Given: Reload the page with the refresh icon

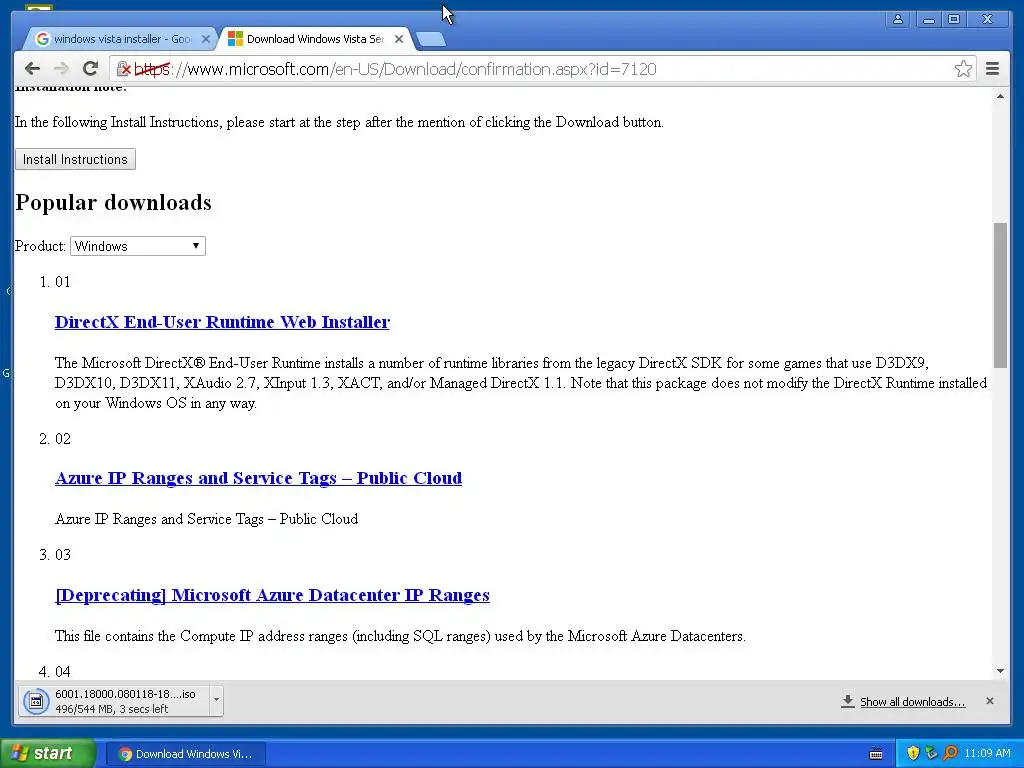Looking at the screenshot, I should [91, 69].
